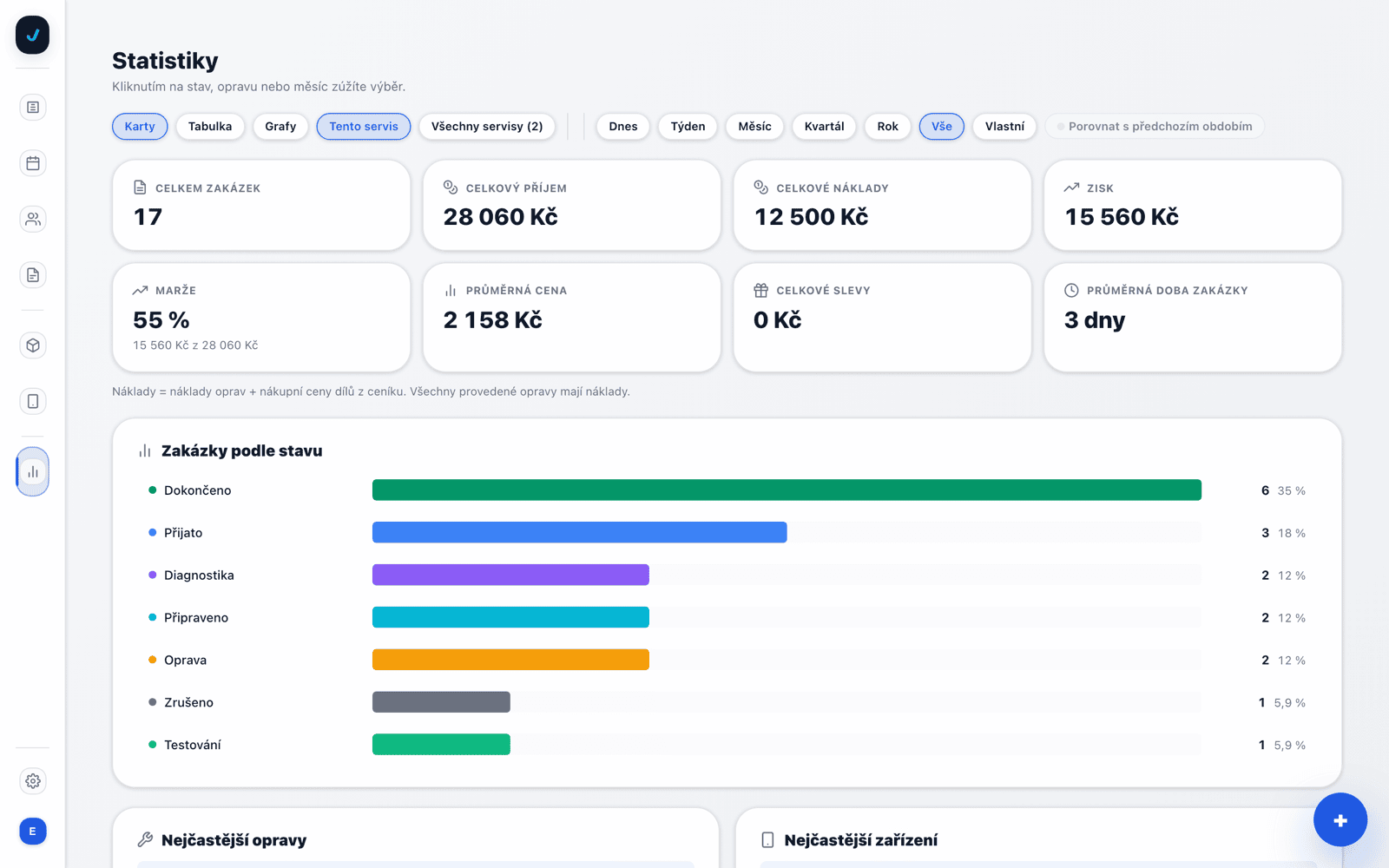The width and height of the screenshot is (1389, 868).
Task: Choose the Rok period
Action: point(888,127)
